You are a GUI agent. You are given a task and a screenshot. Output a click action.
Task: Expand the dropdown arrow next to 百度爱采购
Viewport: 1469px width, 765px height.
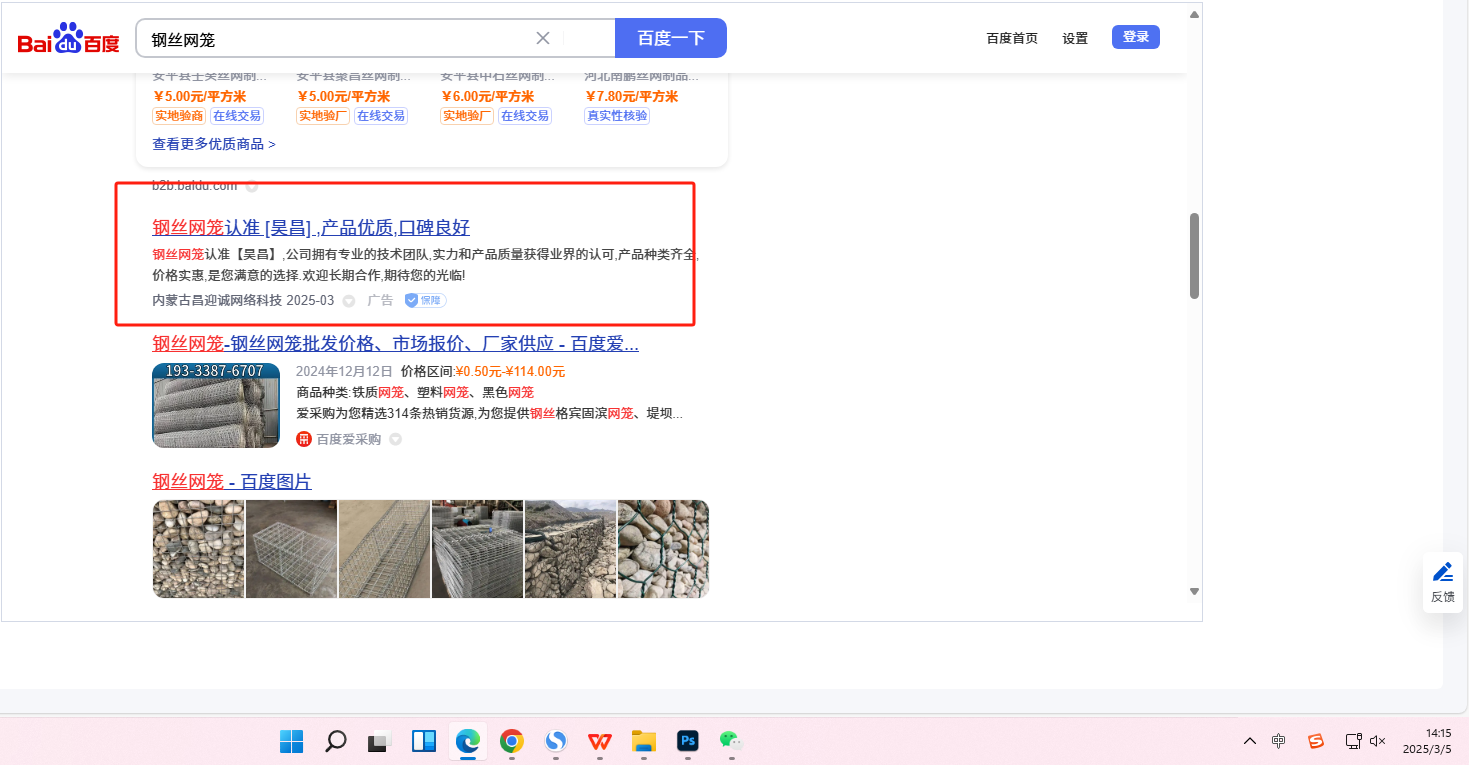395,440
